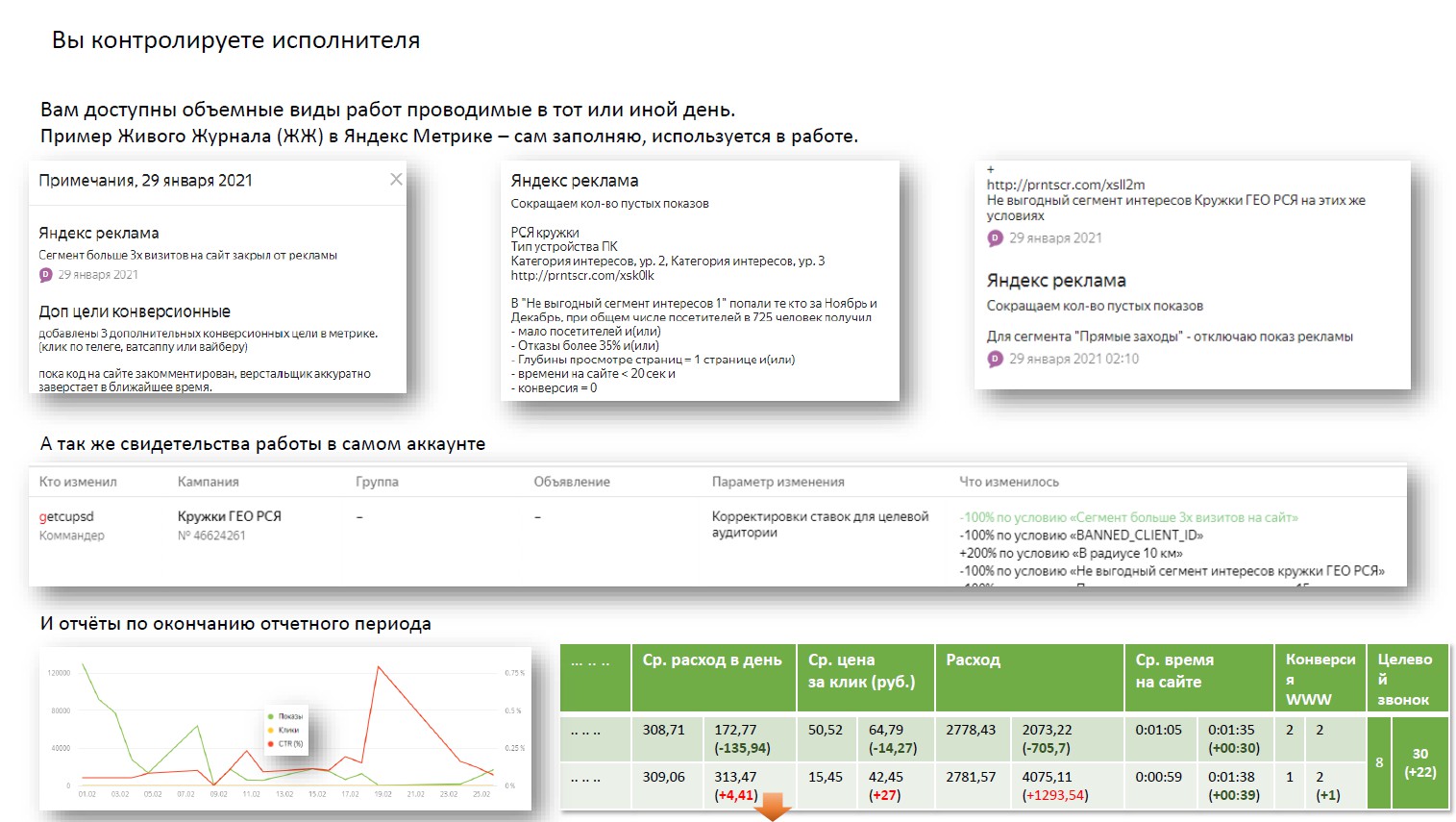
Task: Click the 'Для сегмента "Прямые заходы"' note line
Action: coord(1170,336)
